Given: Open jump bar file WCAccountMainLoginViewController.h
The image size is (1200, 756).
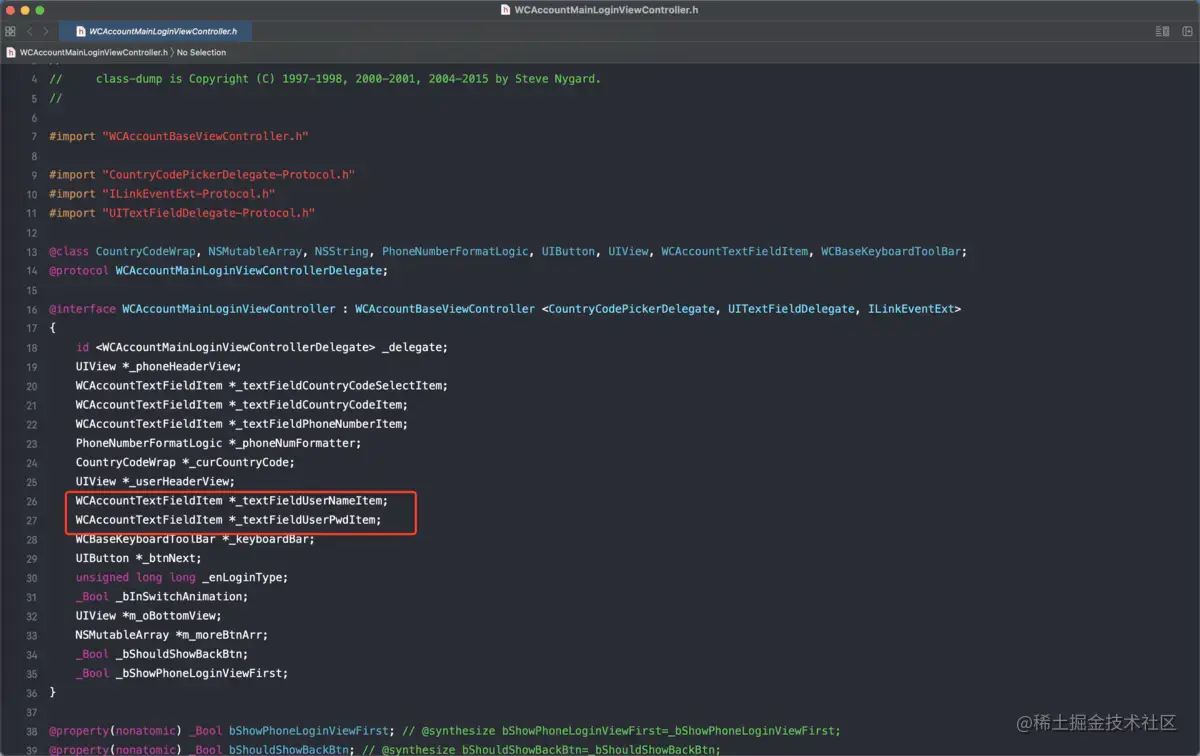Looking at the screenshot, I should pyautogui.click(x=93, y=52).
